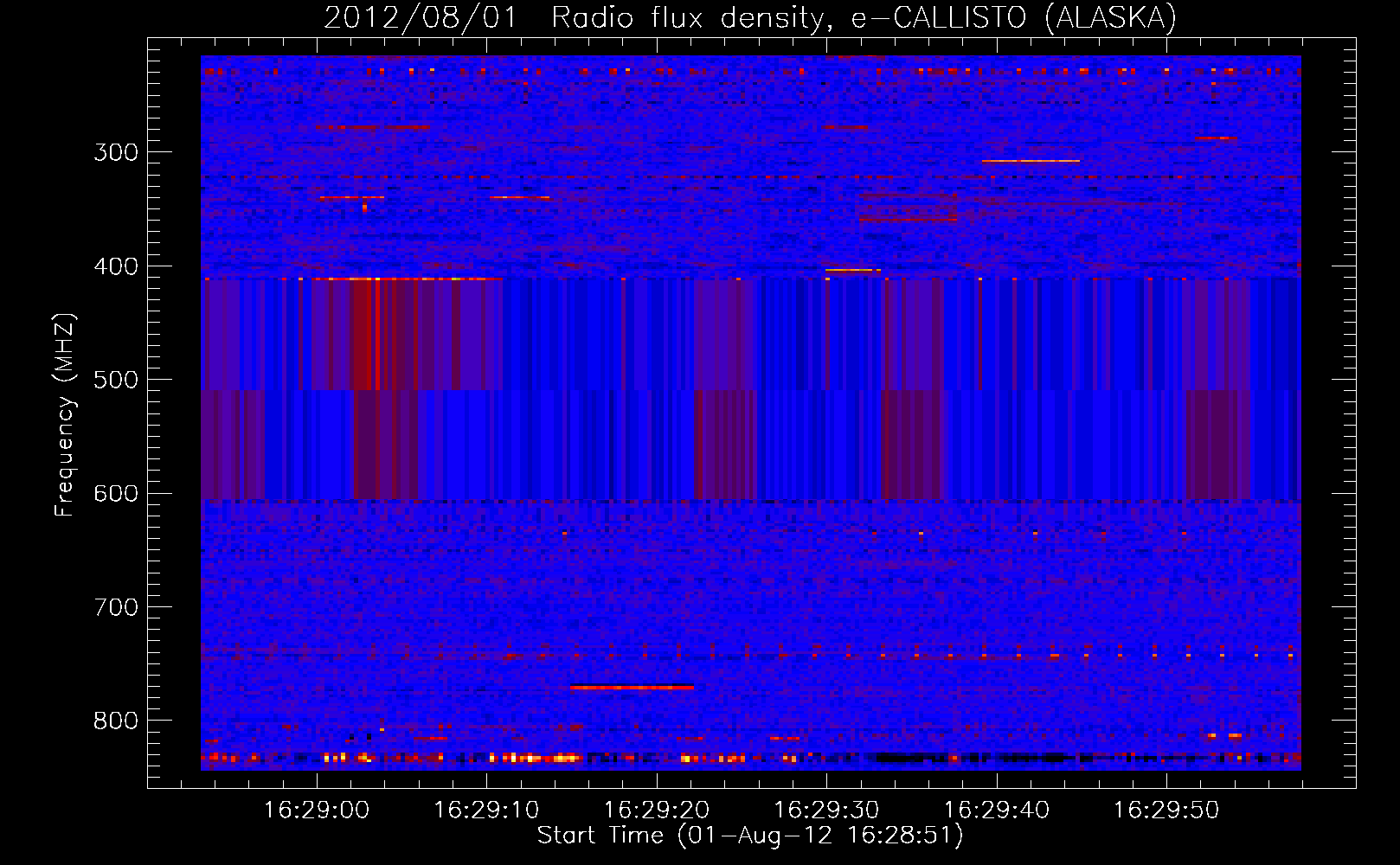Click the 'Frequency (MHZ)' axis label
This screenshot has height=865, width=1400.
65,415
